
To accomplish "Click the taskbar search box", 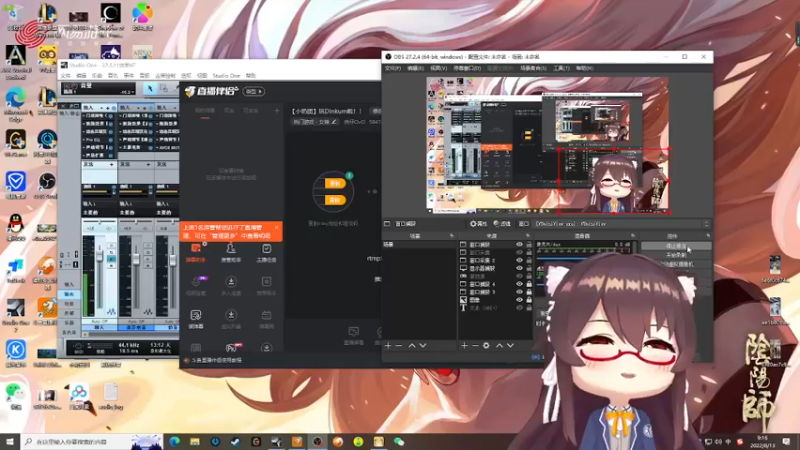I will click(92, 442).
